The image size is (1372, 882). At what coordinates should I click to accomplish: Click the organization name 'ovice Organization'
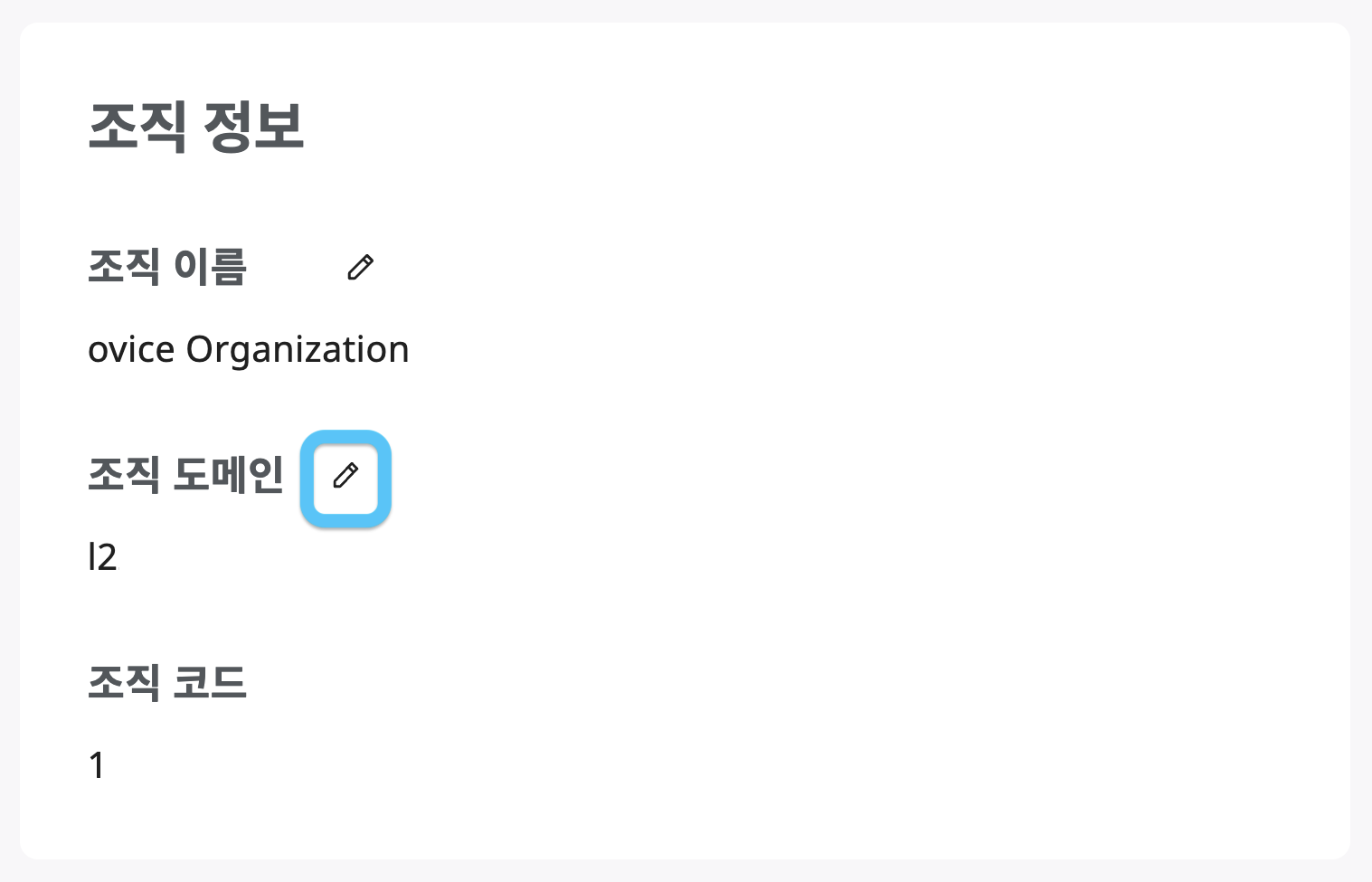click(x=249, y=348)
